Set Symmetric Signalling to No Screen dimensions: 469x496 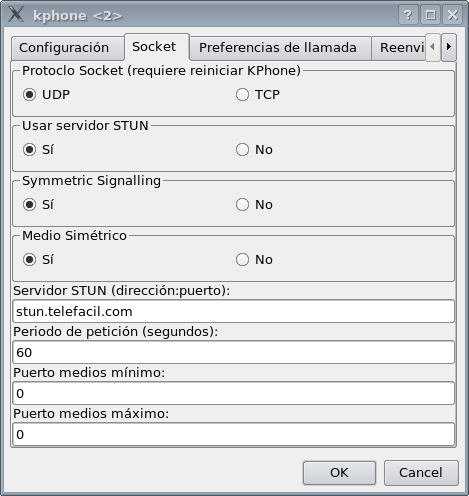[x=254, y=205]
